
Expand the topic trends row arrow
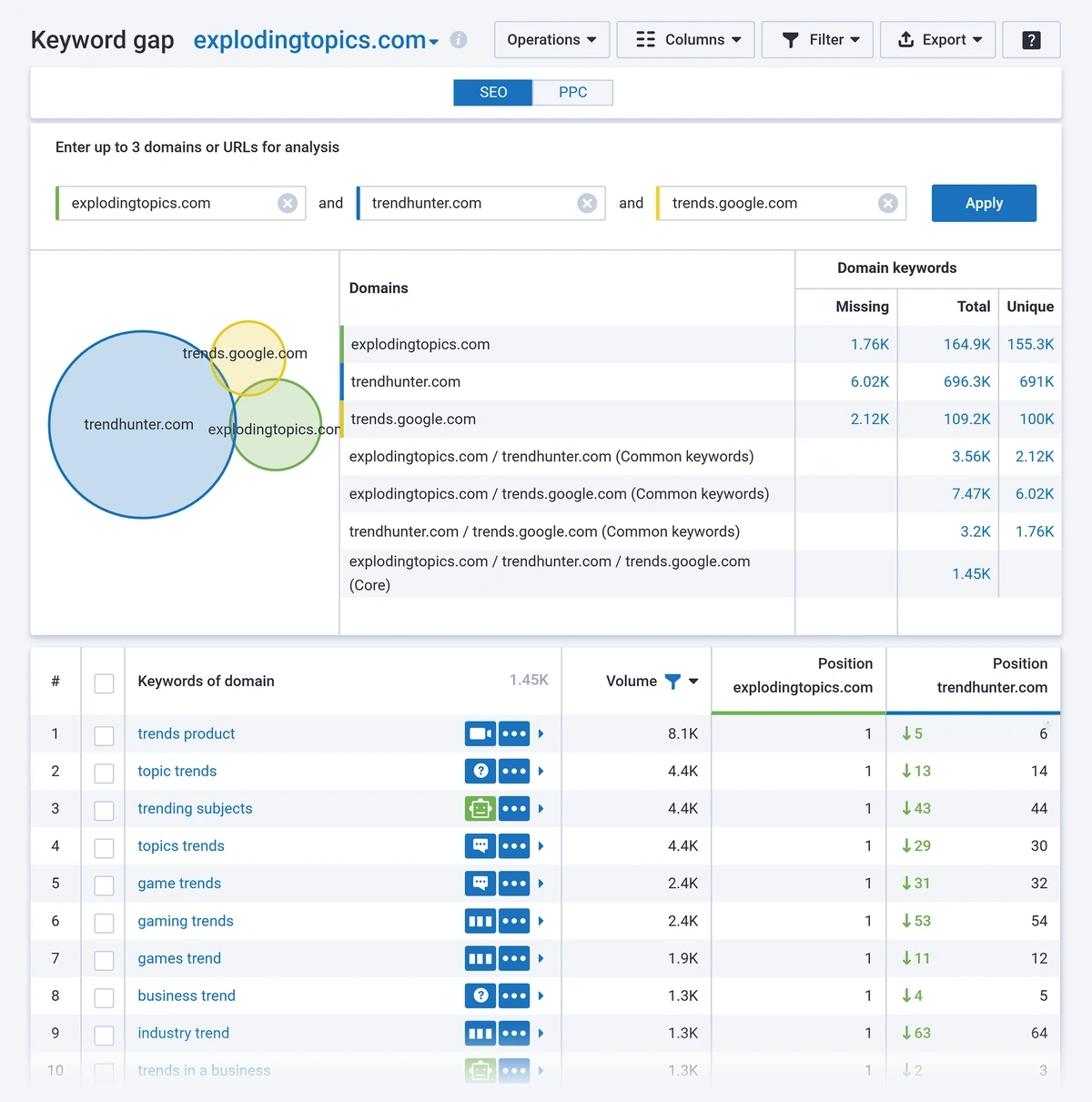click(x=541, y=771)
